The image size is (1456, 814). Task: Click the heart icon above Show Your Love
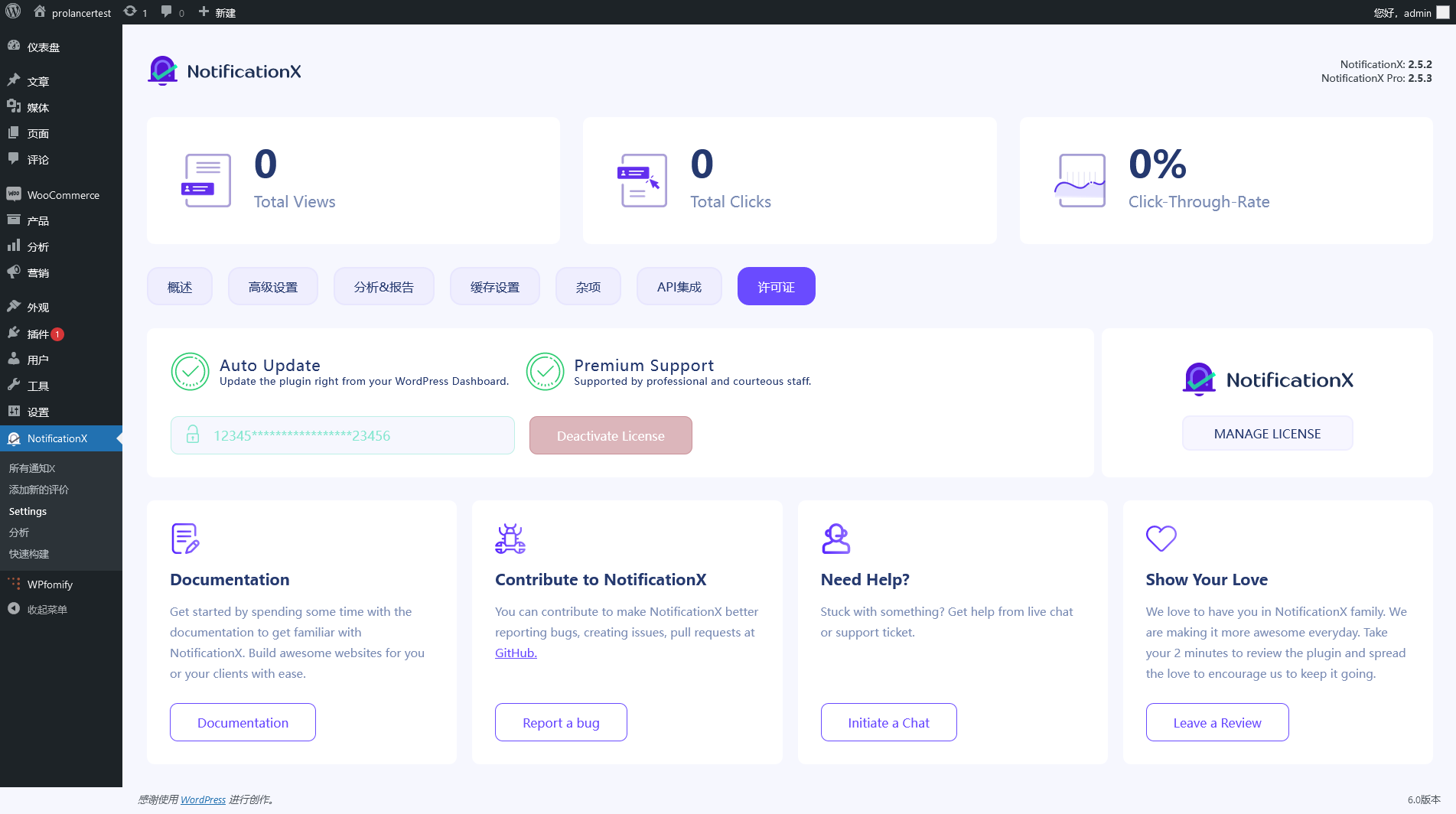pyautogui.click(x=1161, y=539)
